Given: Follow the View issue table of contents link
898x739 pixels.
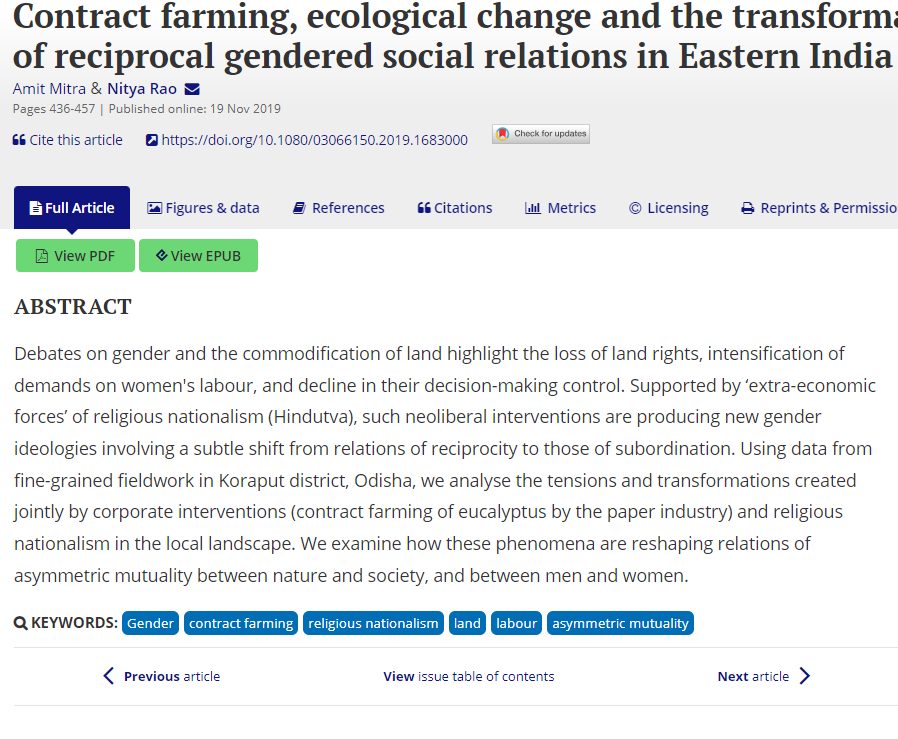Looking at the screenshot, I should coord(468,676).
